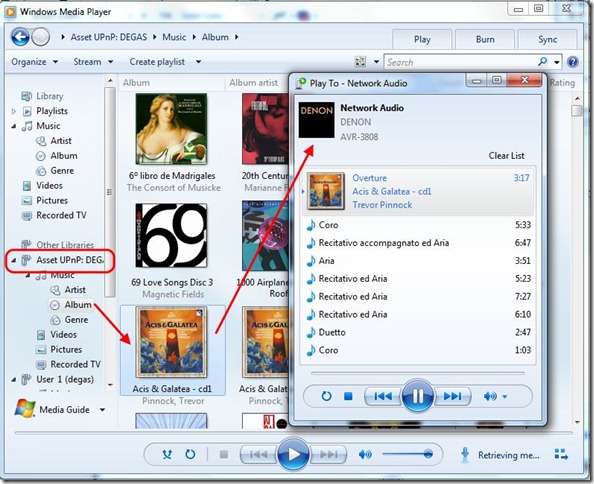Collapse the Music node under Library
This screenshot has height=484, width=594.
pyautogui.click(x=14, y=126)
